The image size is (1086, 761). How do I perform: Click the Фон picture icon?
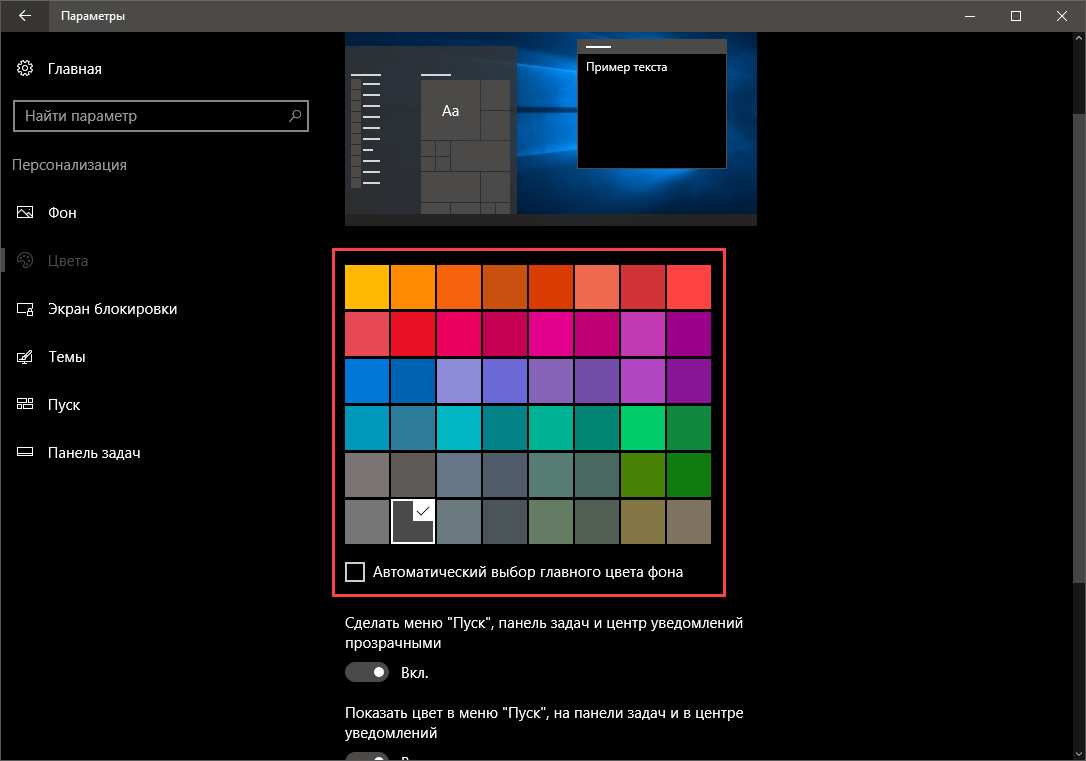25,213
